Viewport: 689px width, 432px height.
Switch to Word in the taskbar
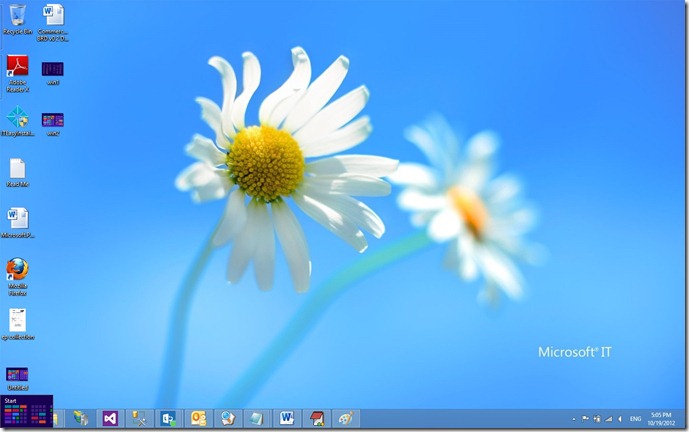286,418
